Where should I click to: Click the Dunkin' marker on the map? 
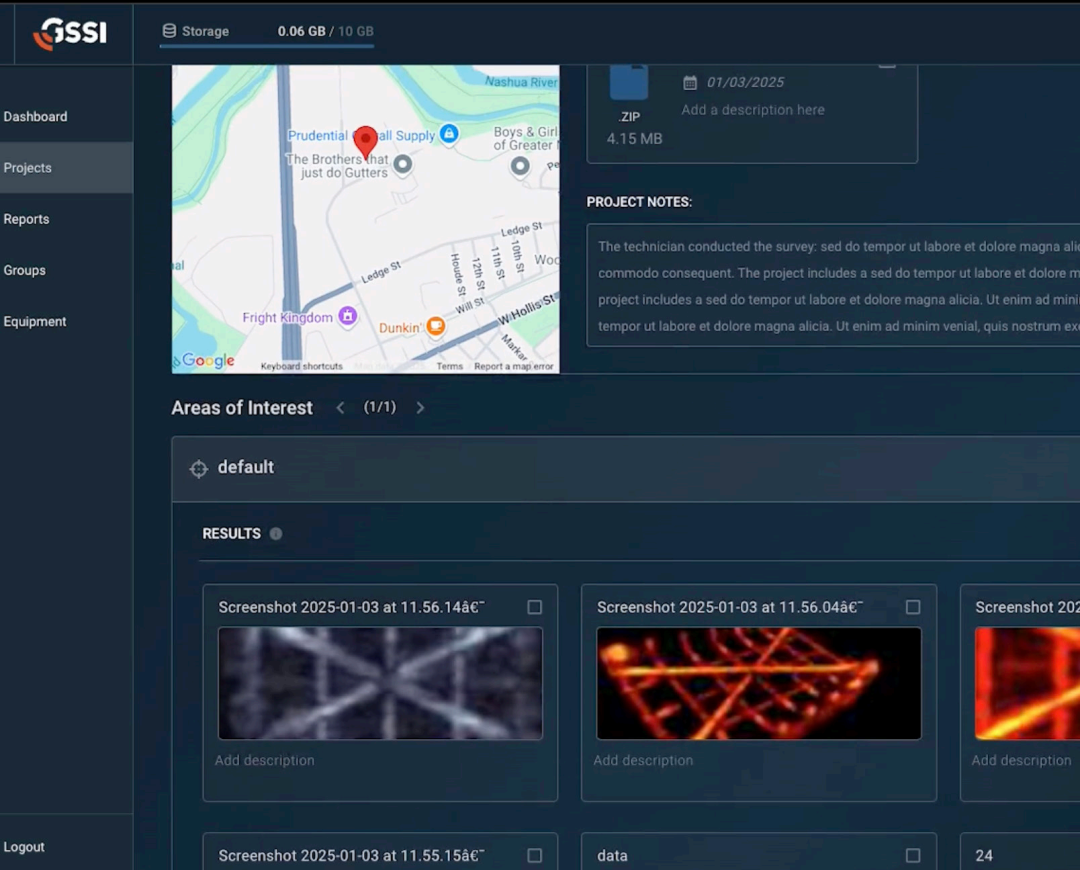(x=435, y=326)
